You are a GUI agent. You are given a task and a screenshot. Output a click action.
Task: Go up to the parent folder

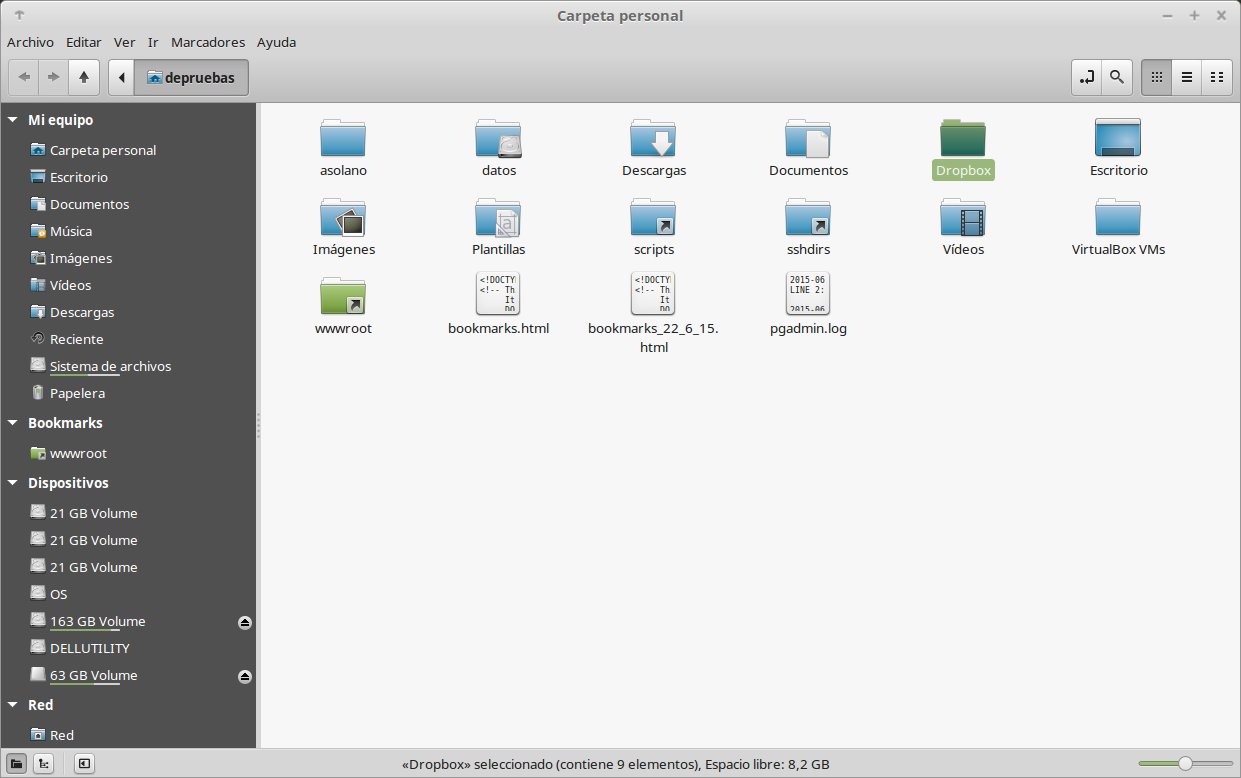tap(84, 77)
